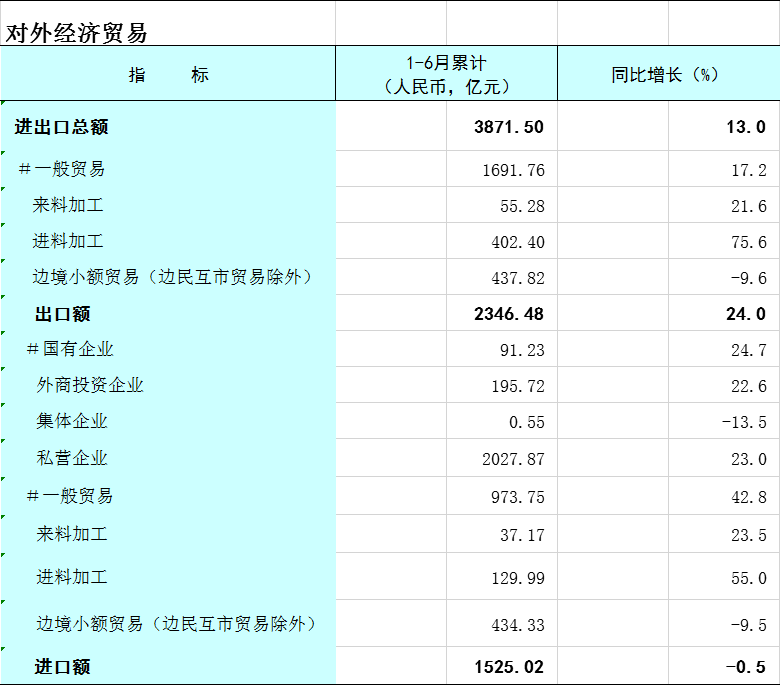
Task: Select the 进口额 row label
Action: click(x=63, y=667)
